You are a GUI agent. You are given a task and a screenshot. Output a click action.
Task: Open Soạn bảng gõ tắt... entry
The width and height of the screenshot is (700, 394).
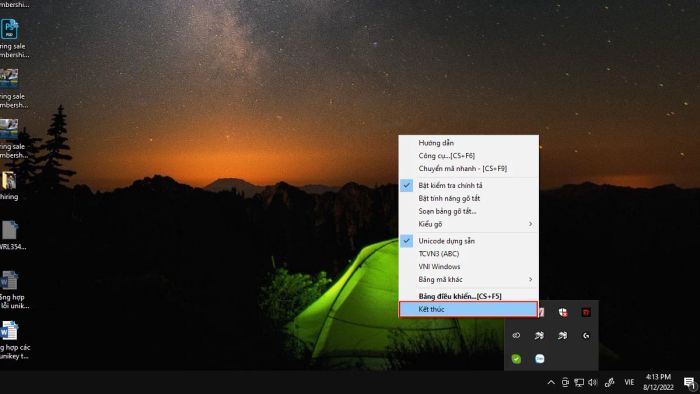[468, 211]
